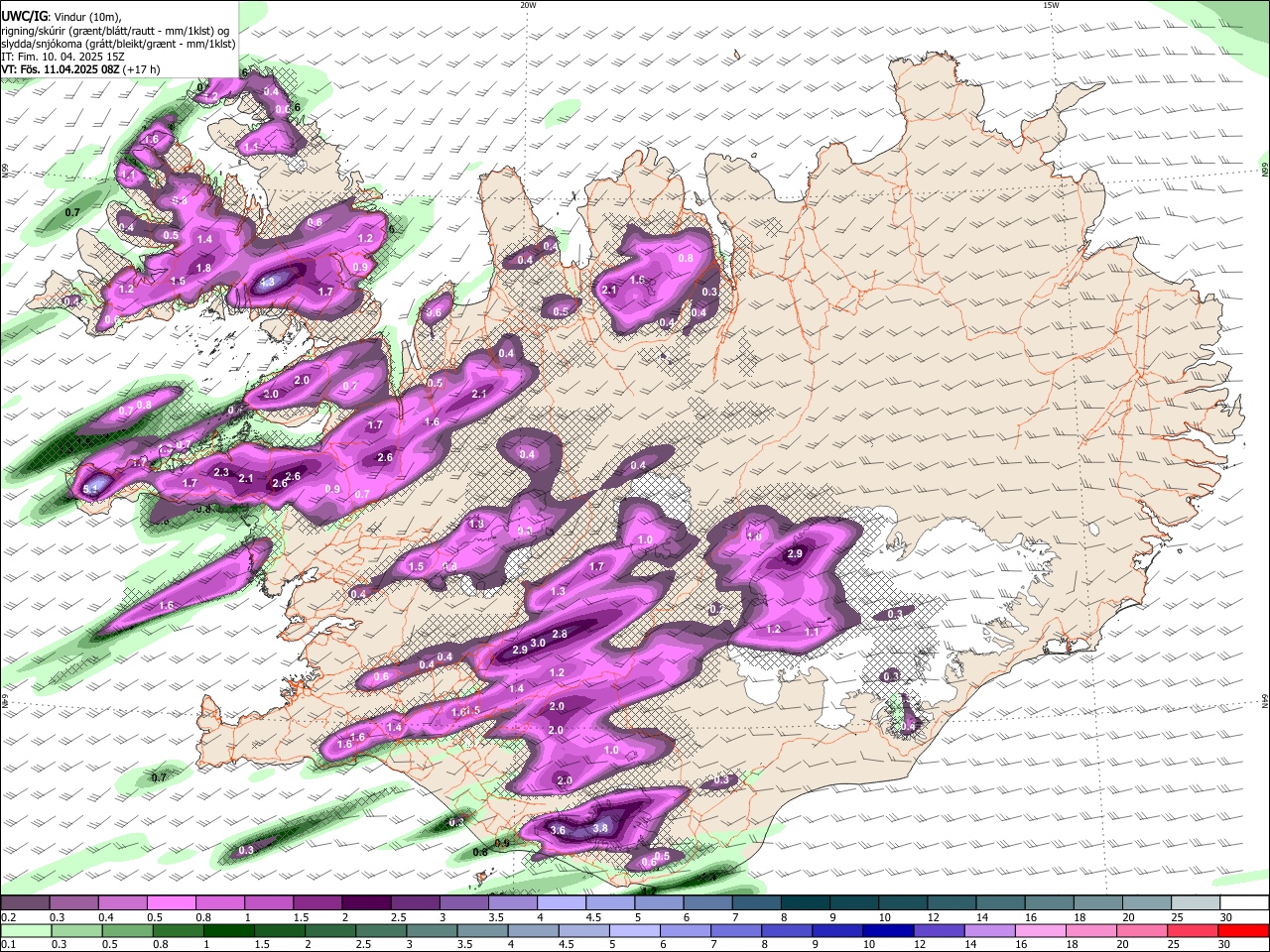Click the upper legend swatch between 3 and 3.5
Screen dimensions: 1270x952
(462, 903)
